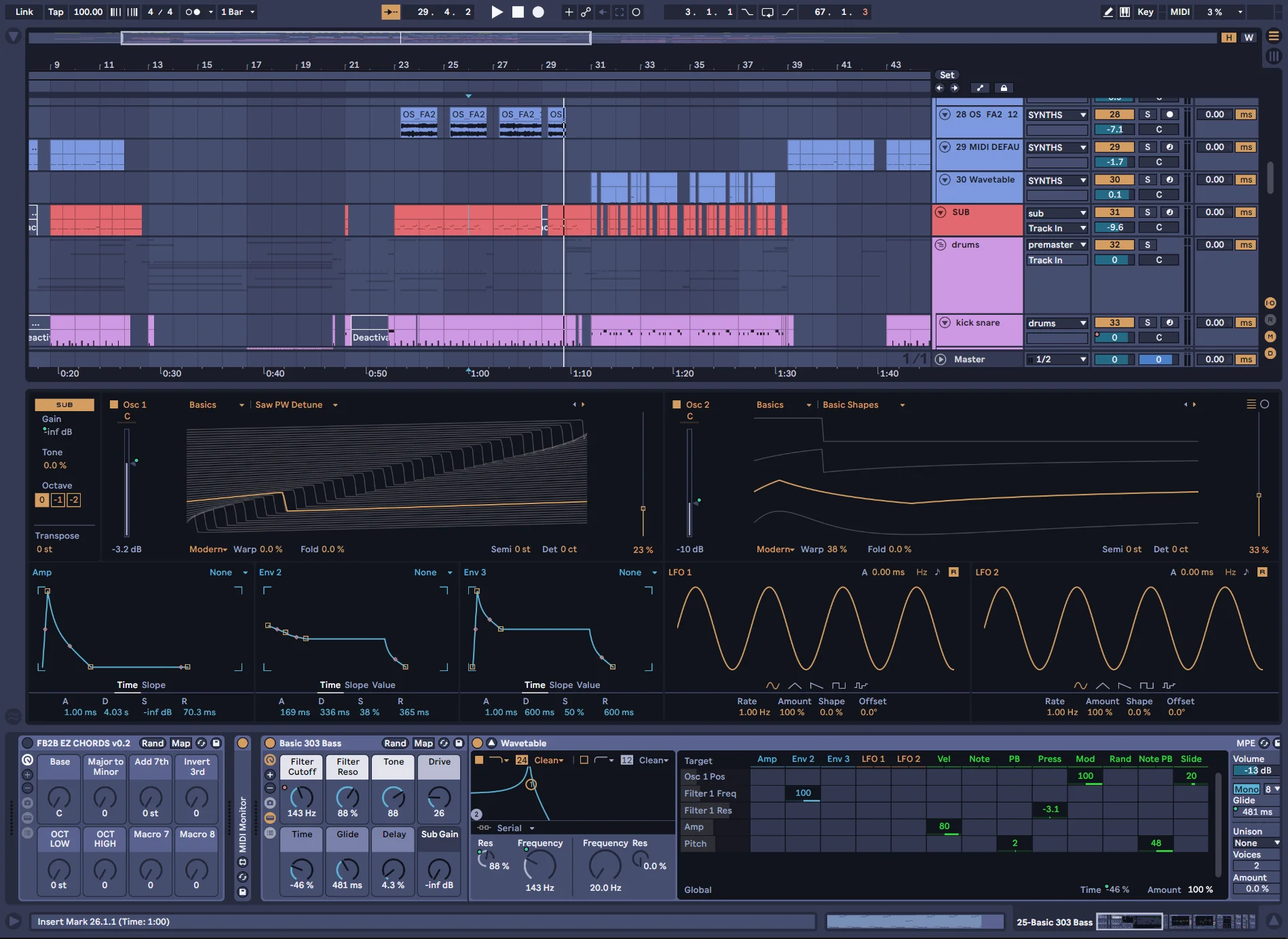Select the Env 2 modulation column header
1288x939 pixels.
pos(803,759)
